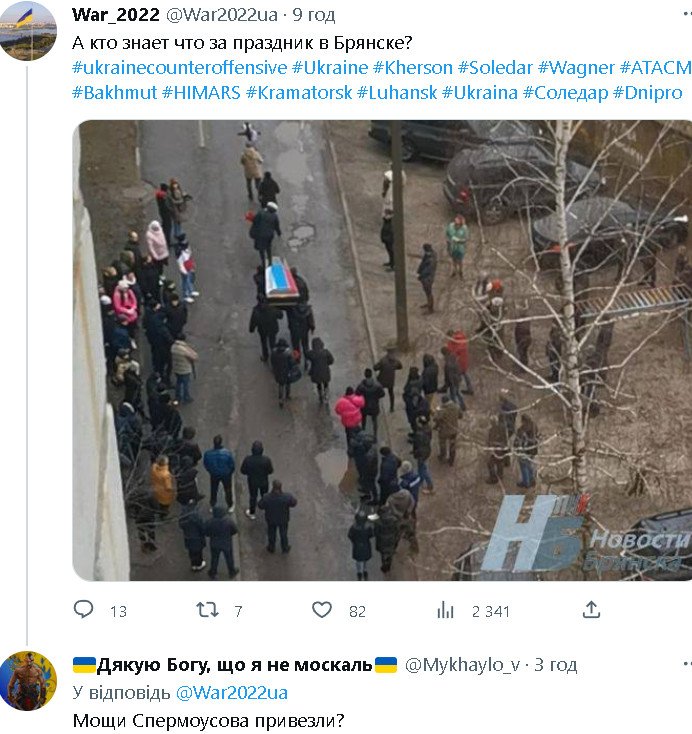Share the tweet via upload icon
This screenshot has height=734, width=692.
(x=591, y=609)
